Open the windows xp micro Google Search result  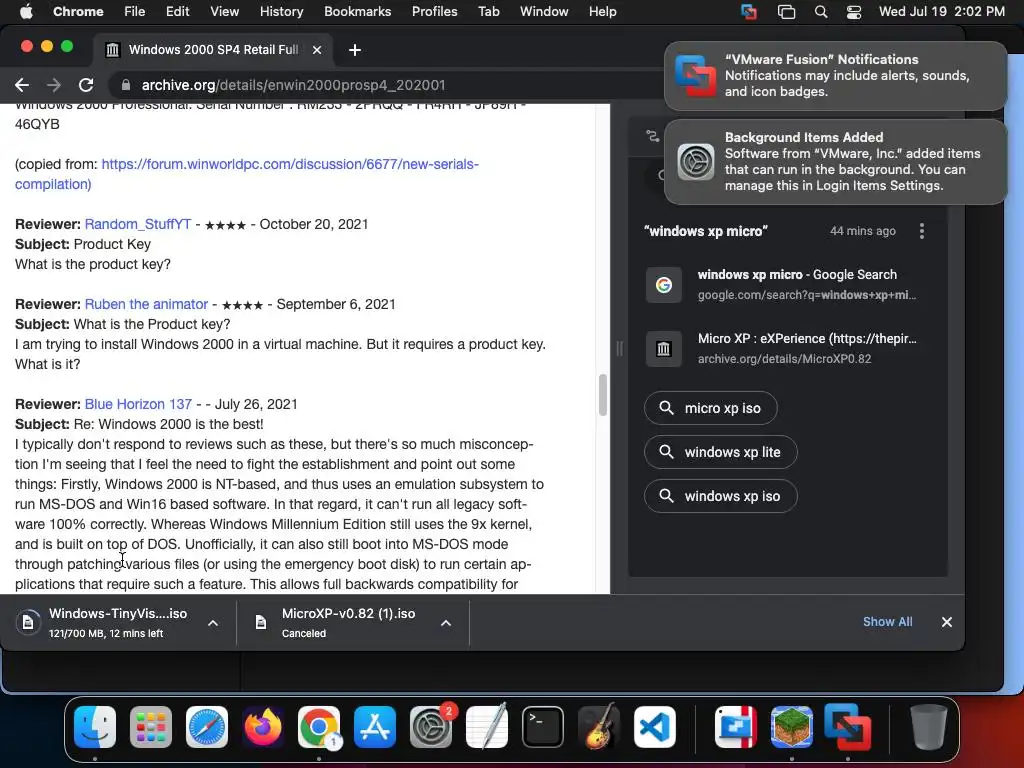[x=788, y=284]
